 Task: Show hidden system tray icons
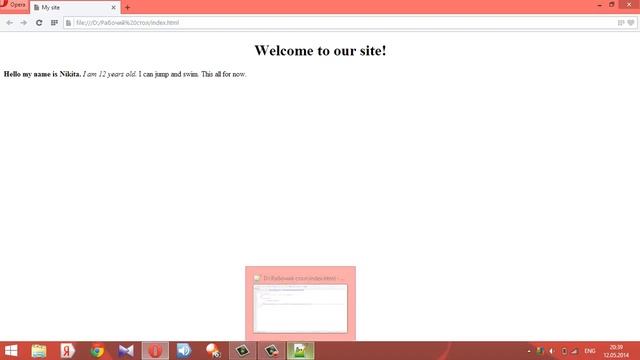[529, 351]
